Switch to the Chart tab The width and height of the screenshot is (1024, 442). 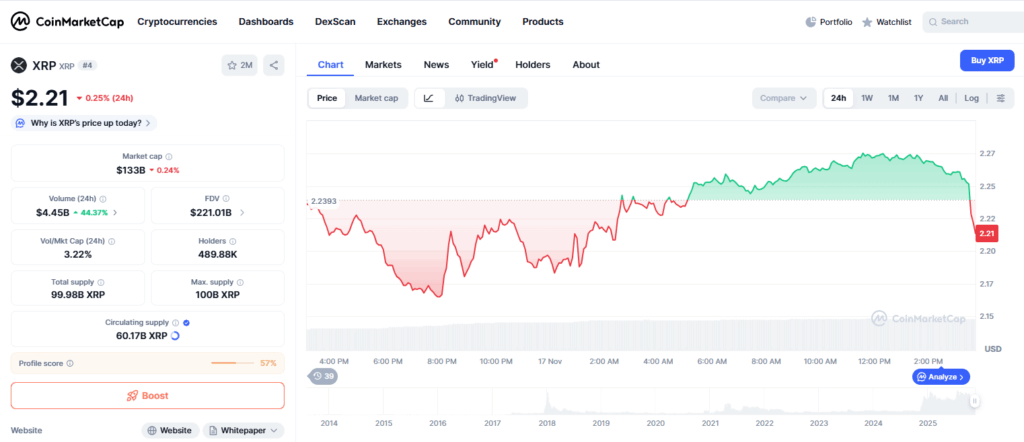[x=330, y=65]
